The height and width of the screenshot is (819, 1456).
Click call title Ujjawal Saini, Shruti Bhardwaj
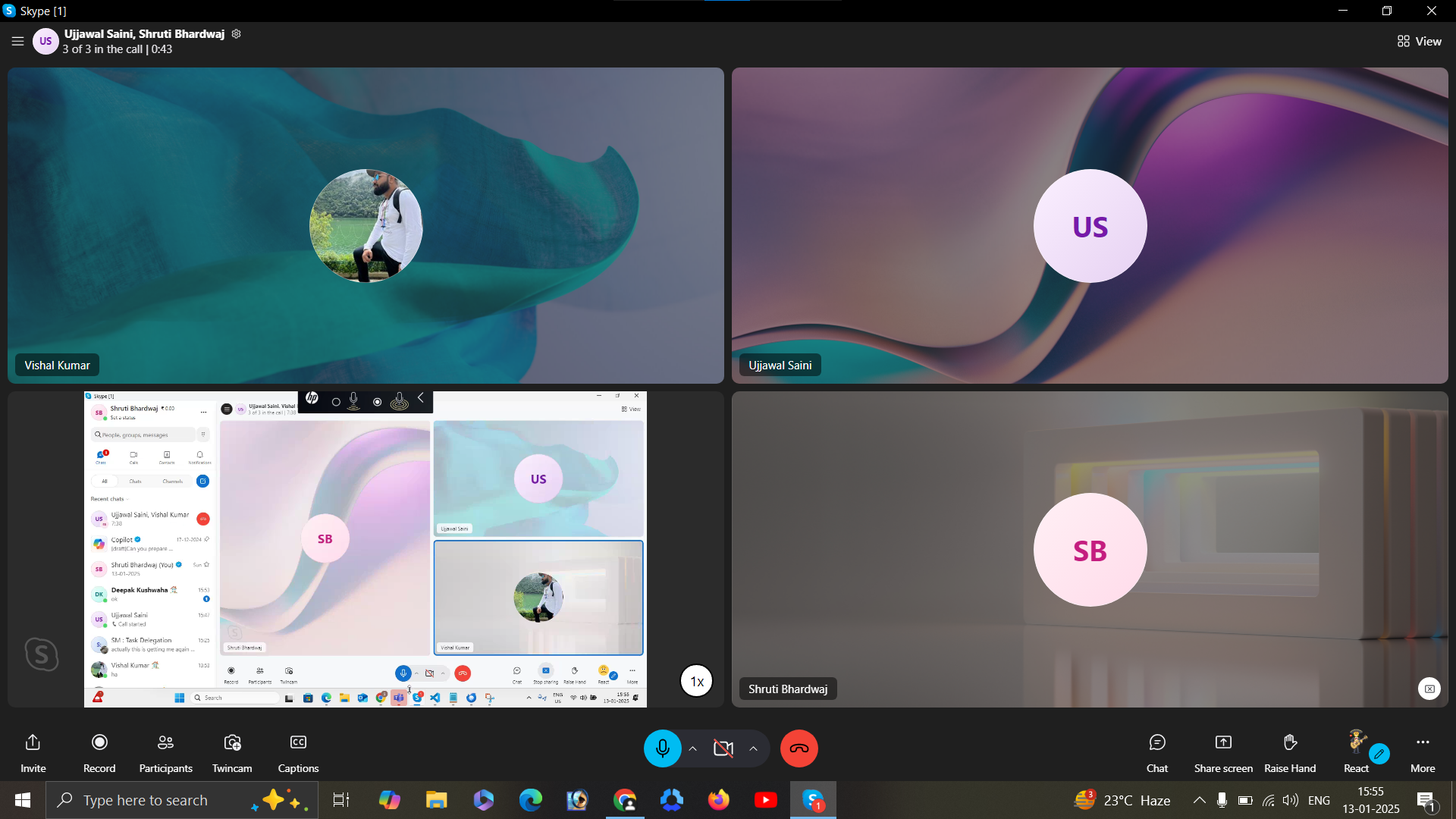coord(144,34)
